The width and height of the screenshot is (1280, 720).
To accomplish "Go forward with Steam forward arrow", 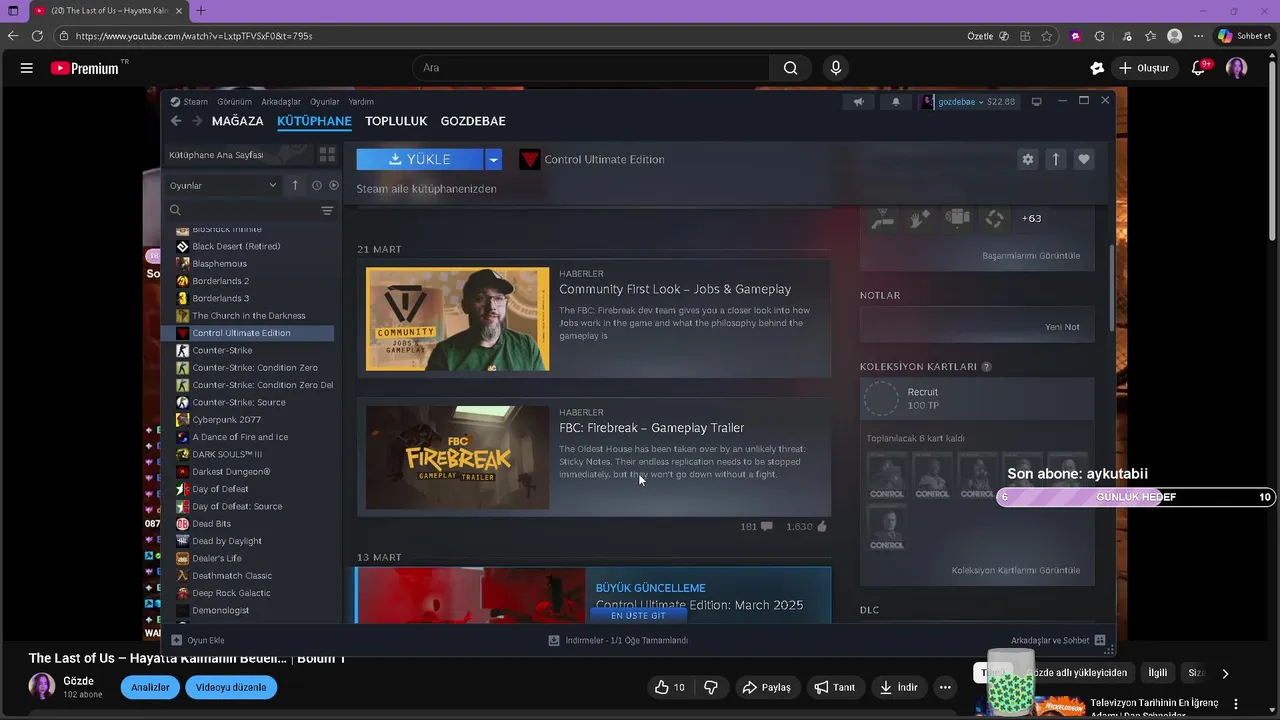I will (197, 121).
